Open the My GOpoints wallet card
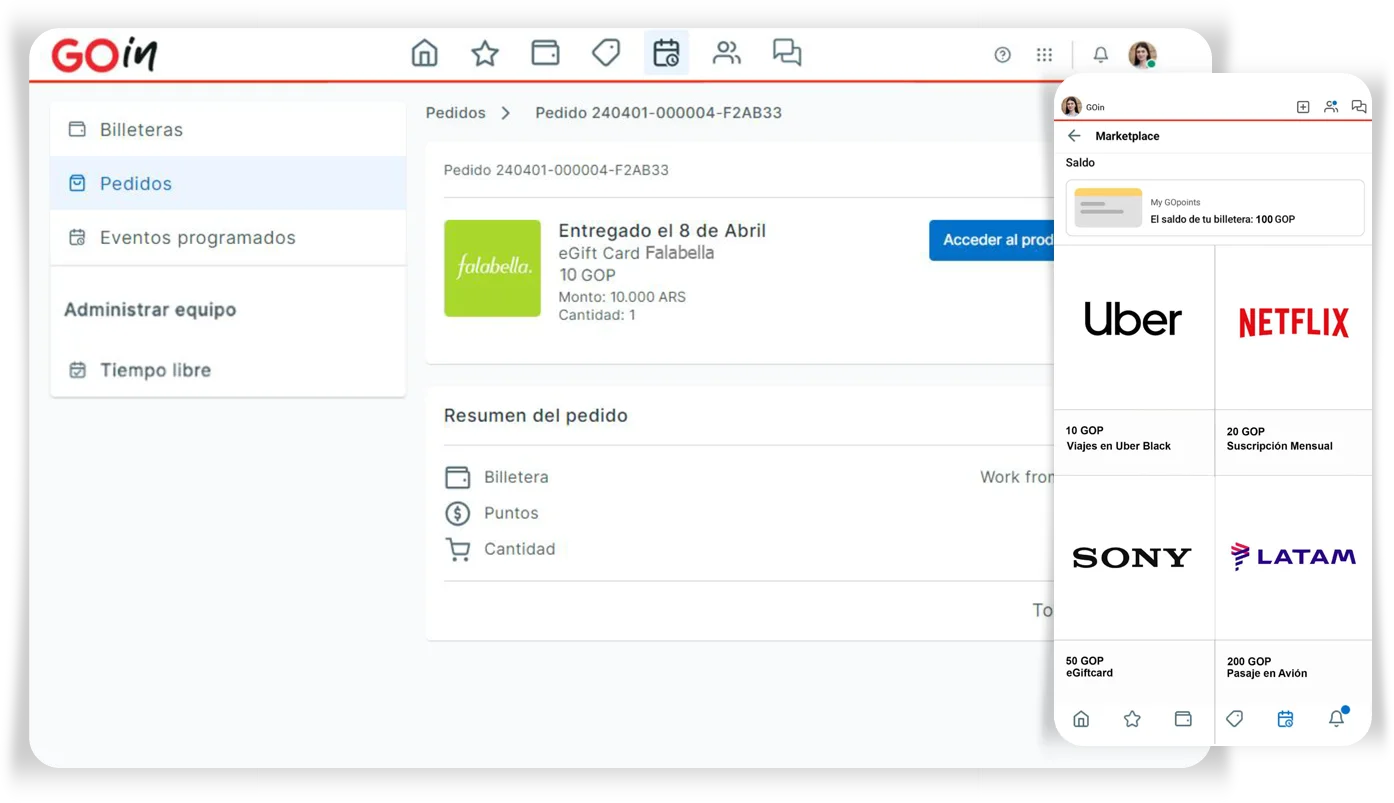The image size is (1394, 803). 1215,208
